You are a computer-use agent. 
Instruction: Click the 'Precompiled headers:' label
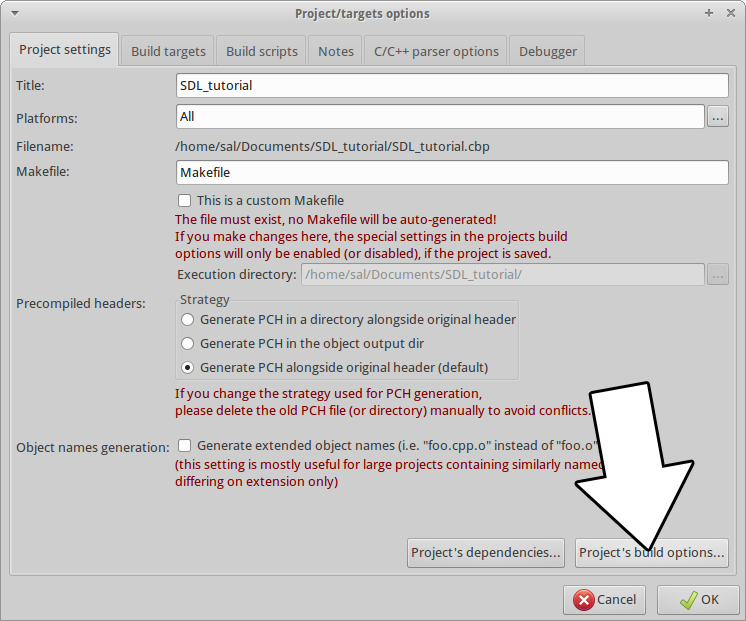pyautogui.click(x=81, y=304)
